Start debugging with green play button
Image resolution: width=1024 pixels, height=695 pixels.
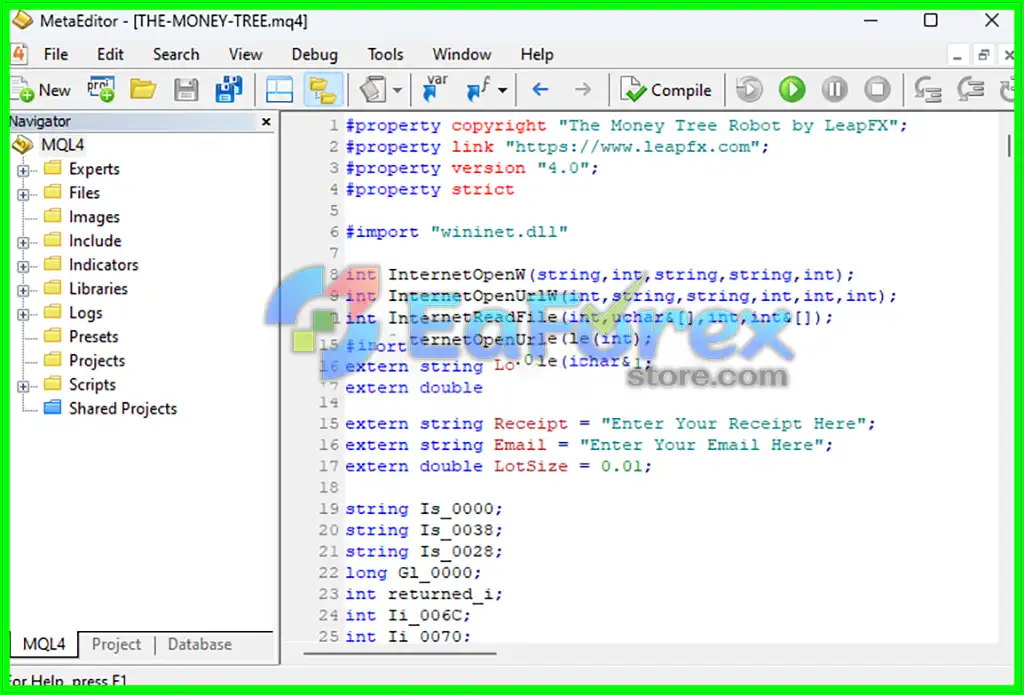click(x=792, y=89)
